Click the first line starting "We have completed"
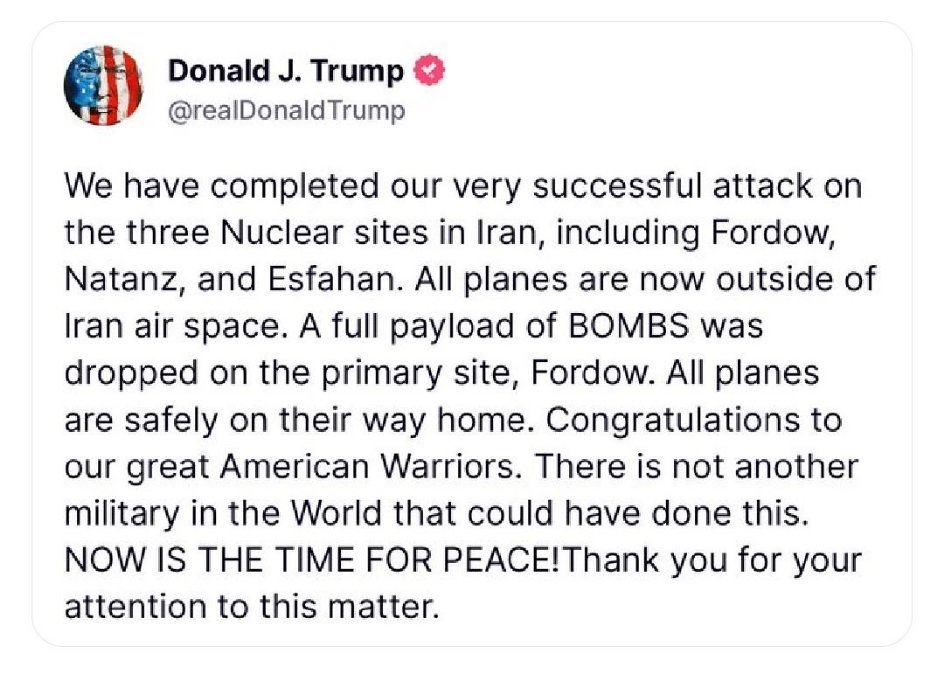The height and width of the screenshot is (679, 944). coord(460,187)
